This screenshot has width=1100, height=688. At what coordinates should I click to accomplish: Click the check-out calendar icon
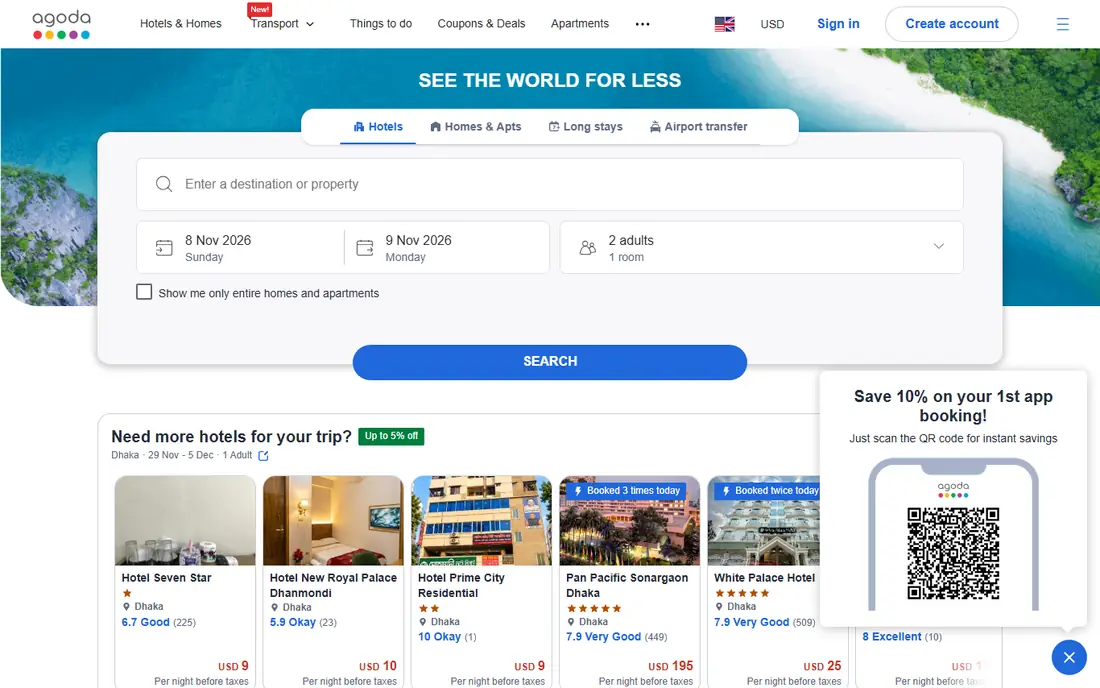click(365, 248)
